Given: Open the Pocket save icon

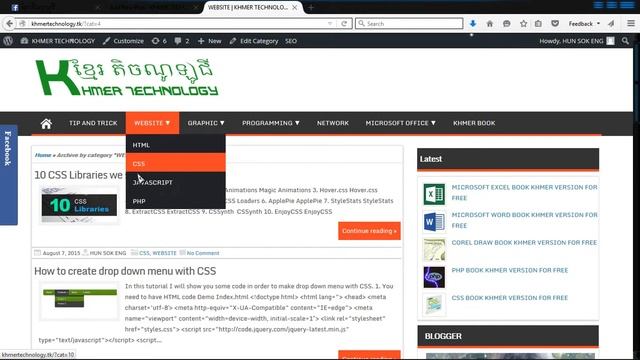Looking at the screenshot, I should click(x=555, y=24).
